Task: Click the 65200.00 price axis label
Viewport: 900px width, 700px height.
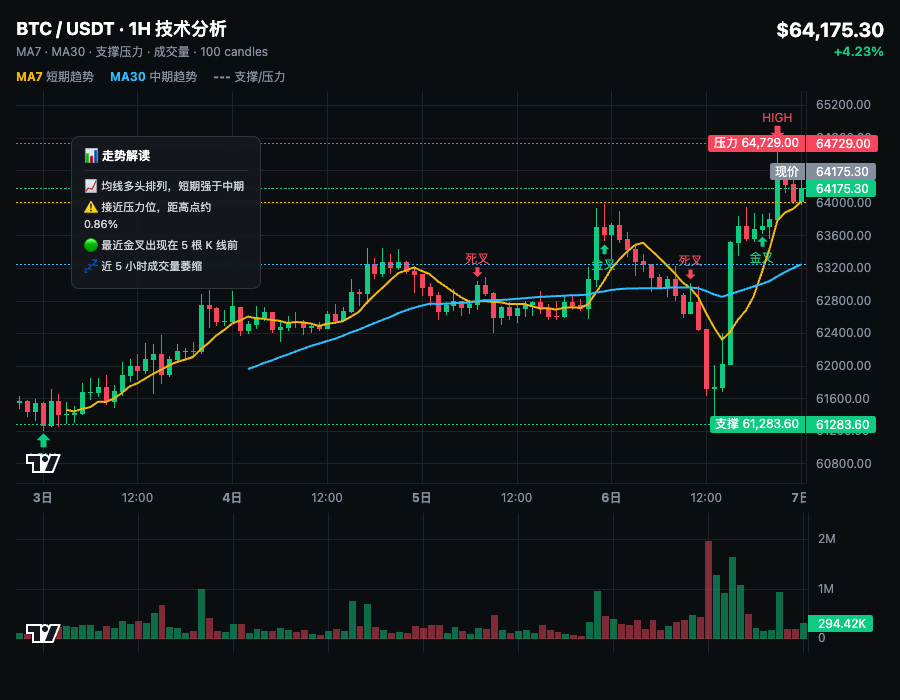Action: (843, 104)
